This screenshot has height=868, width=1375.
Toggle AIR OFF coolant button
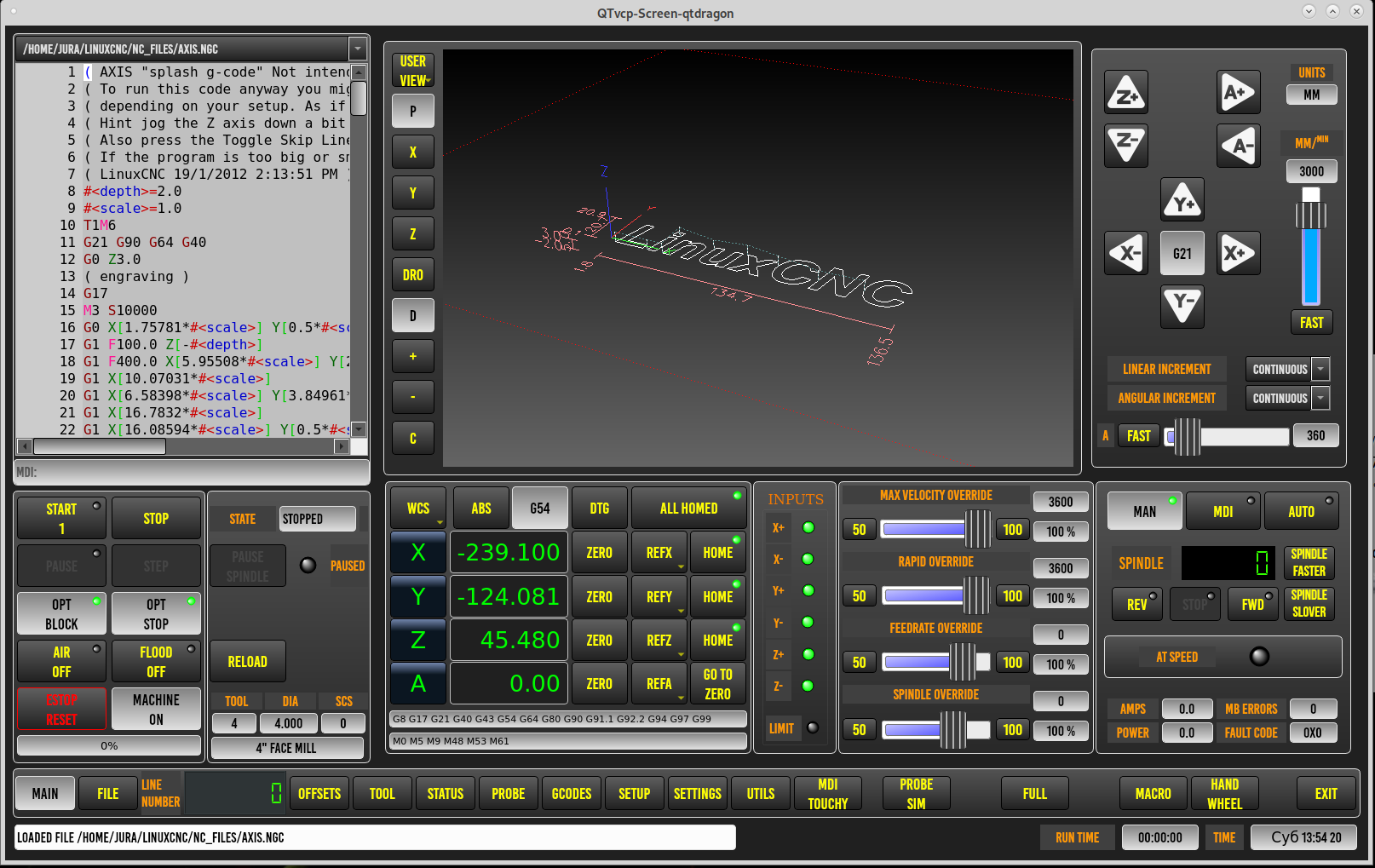click(61, 662)
